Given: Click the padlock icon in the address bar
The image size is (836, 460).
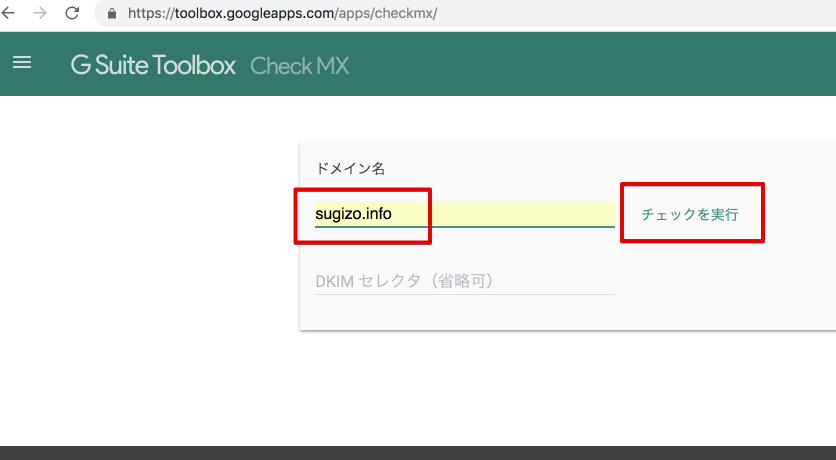Looking at the screenshot, I should tap(112, 13).
